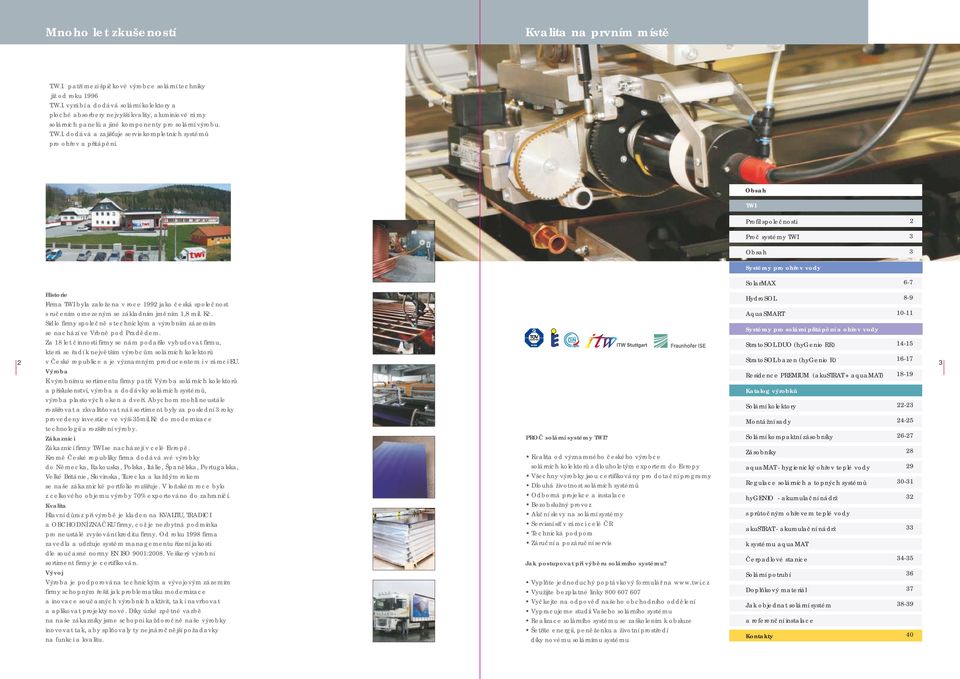This screenshot has height=679, width=960.
Task: Click the red twi sign in the building photo
Action: (x=196, y=254)
